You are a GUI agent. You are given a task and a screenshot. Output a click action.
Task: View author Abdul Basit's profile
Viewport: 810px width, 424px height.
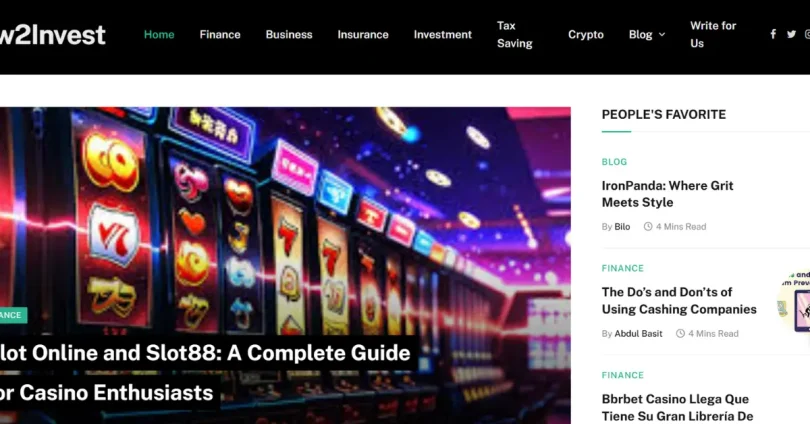click(x=638, y=334)
